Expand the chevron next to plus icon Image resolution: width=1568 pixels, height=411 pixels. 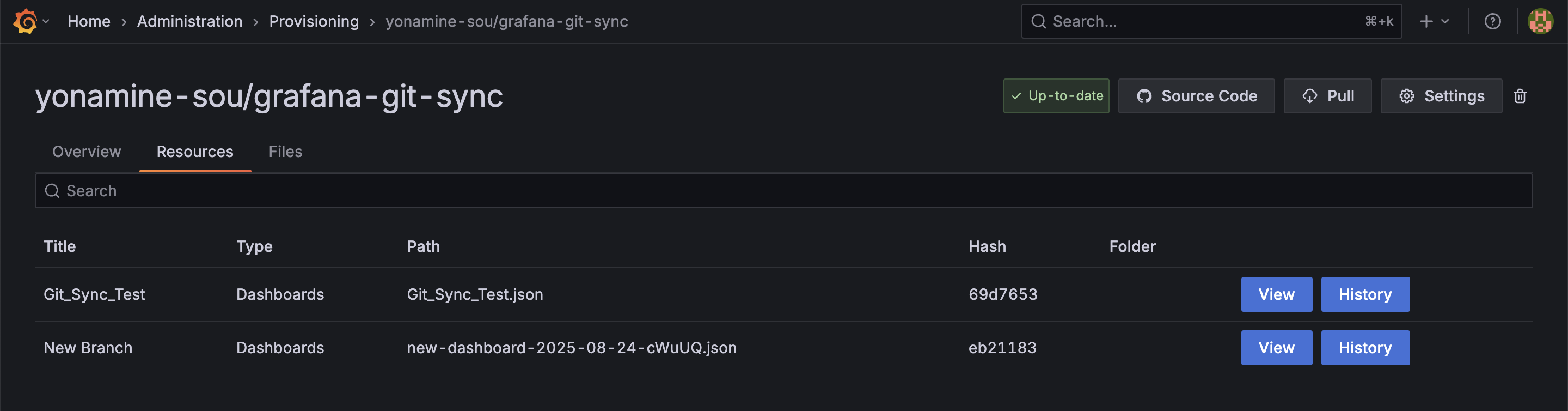point(1445,21)
